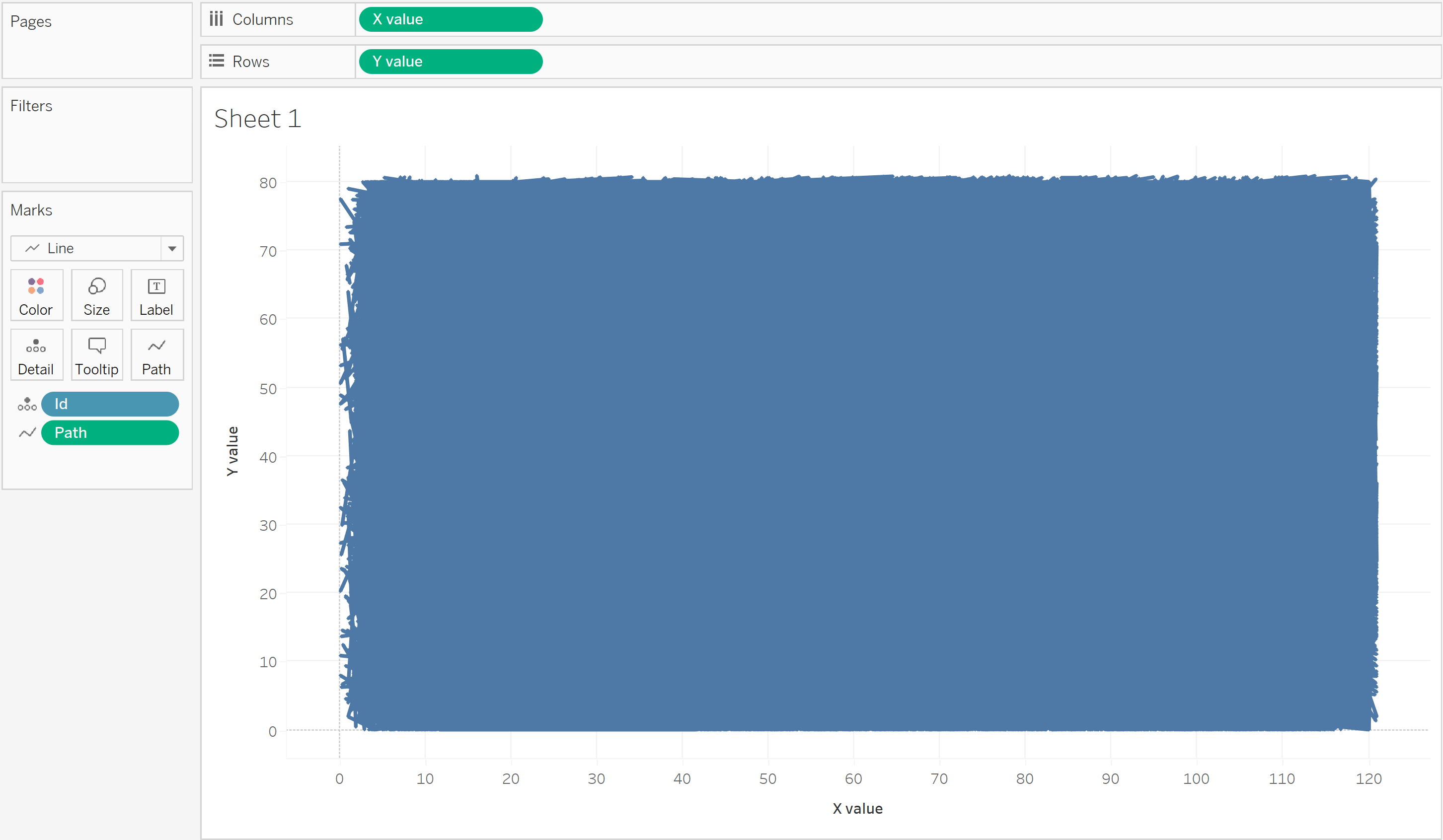Open the Color marks card
The width and height of the screenshot is (1443, 840).
[36, 295]
